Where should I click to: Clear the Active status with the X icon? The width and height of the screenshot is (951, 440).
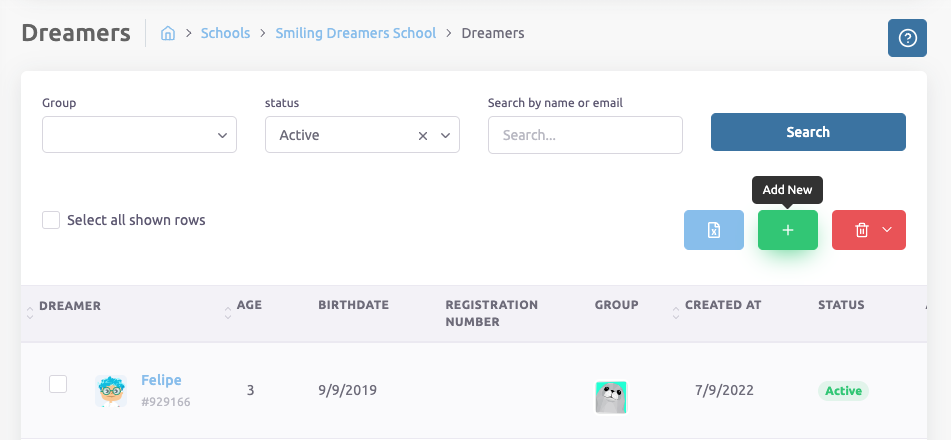[422, 135]
